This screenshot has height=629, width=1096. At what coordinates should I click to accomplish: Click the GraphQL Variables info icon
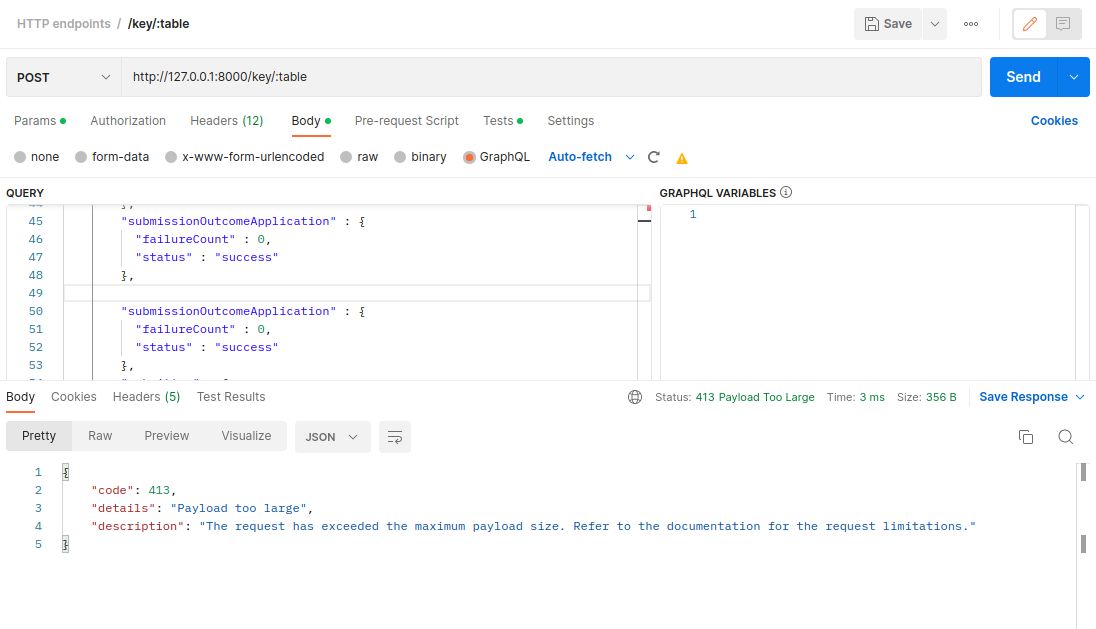tap(786, 192)
